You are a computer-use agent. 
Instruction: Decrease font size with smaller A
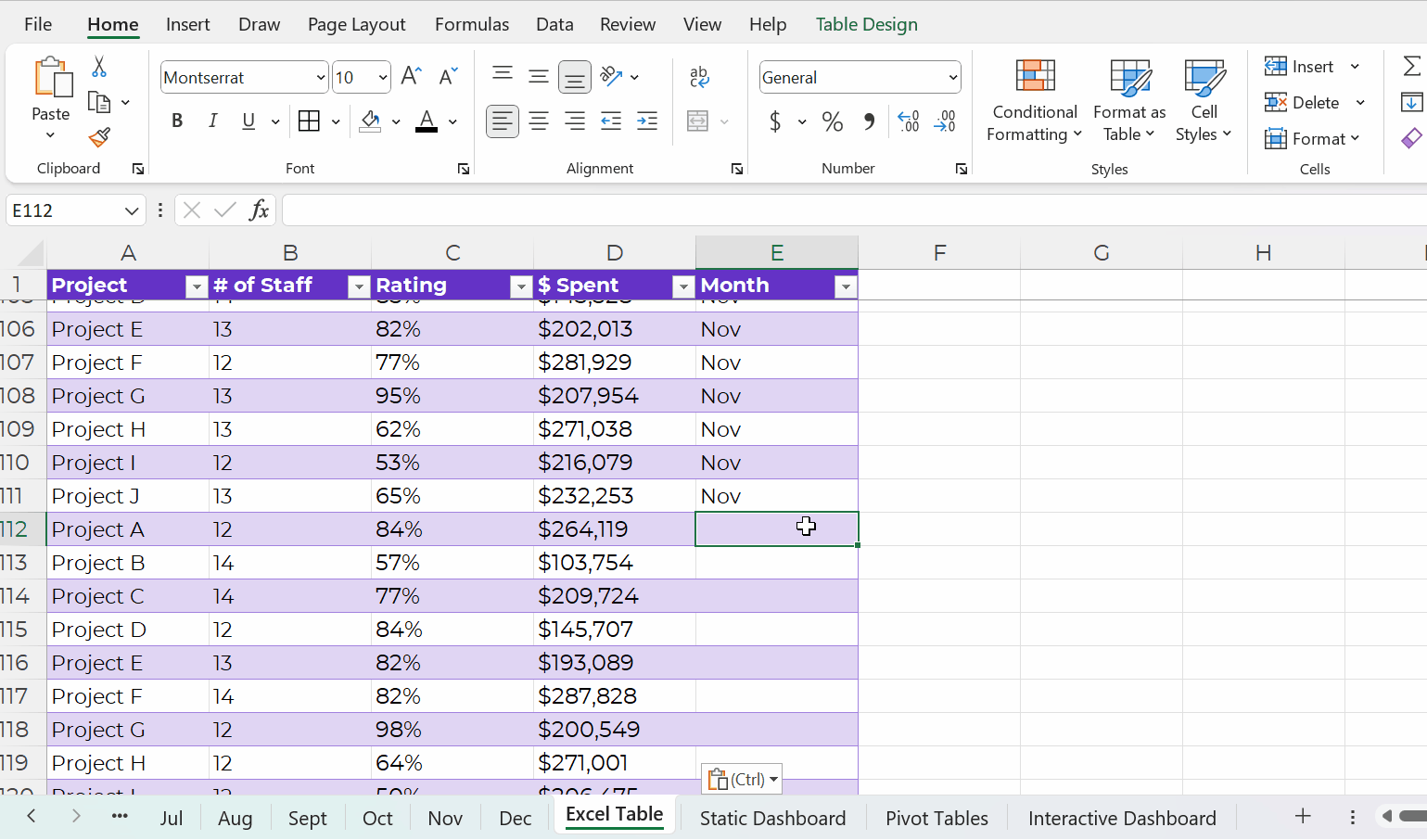[448, 77]
